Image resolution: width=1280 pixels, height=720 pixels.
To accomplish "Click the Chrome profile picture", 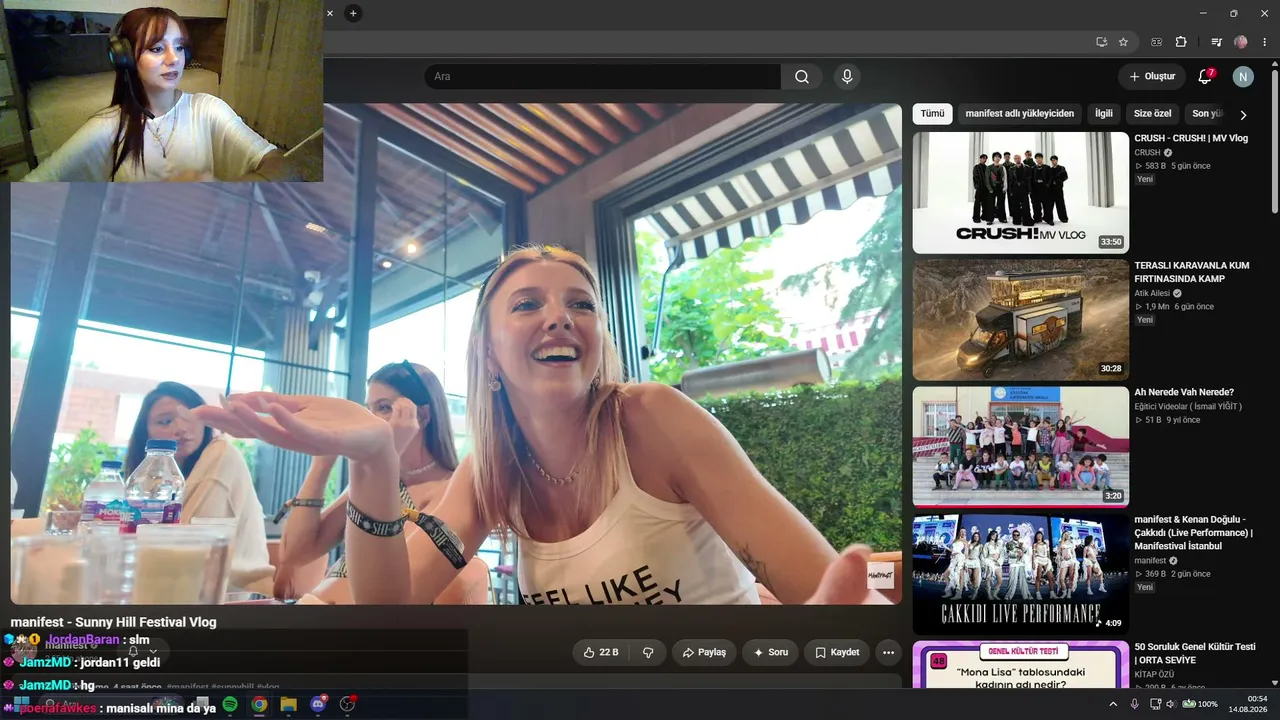I will (1241, 42).
